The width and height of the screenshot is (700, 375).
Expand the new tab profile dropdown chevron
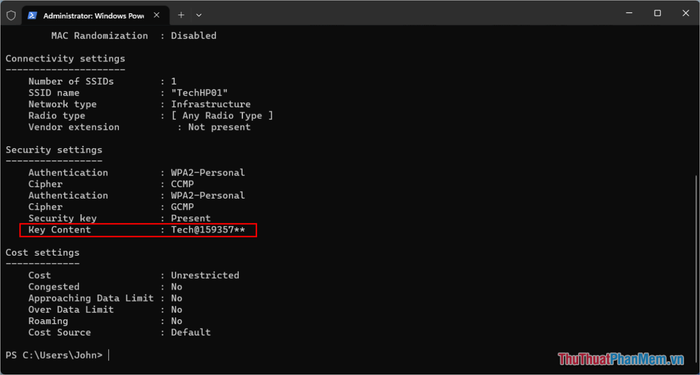click(199, 15)
